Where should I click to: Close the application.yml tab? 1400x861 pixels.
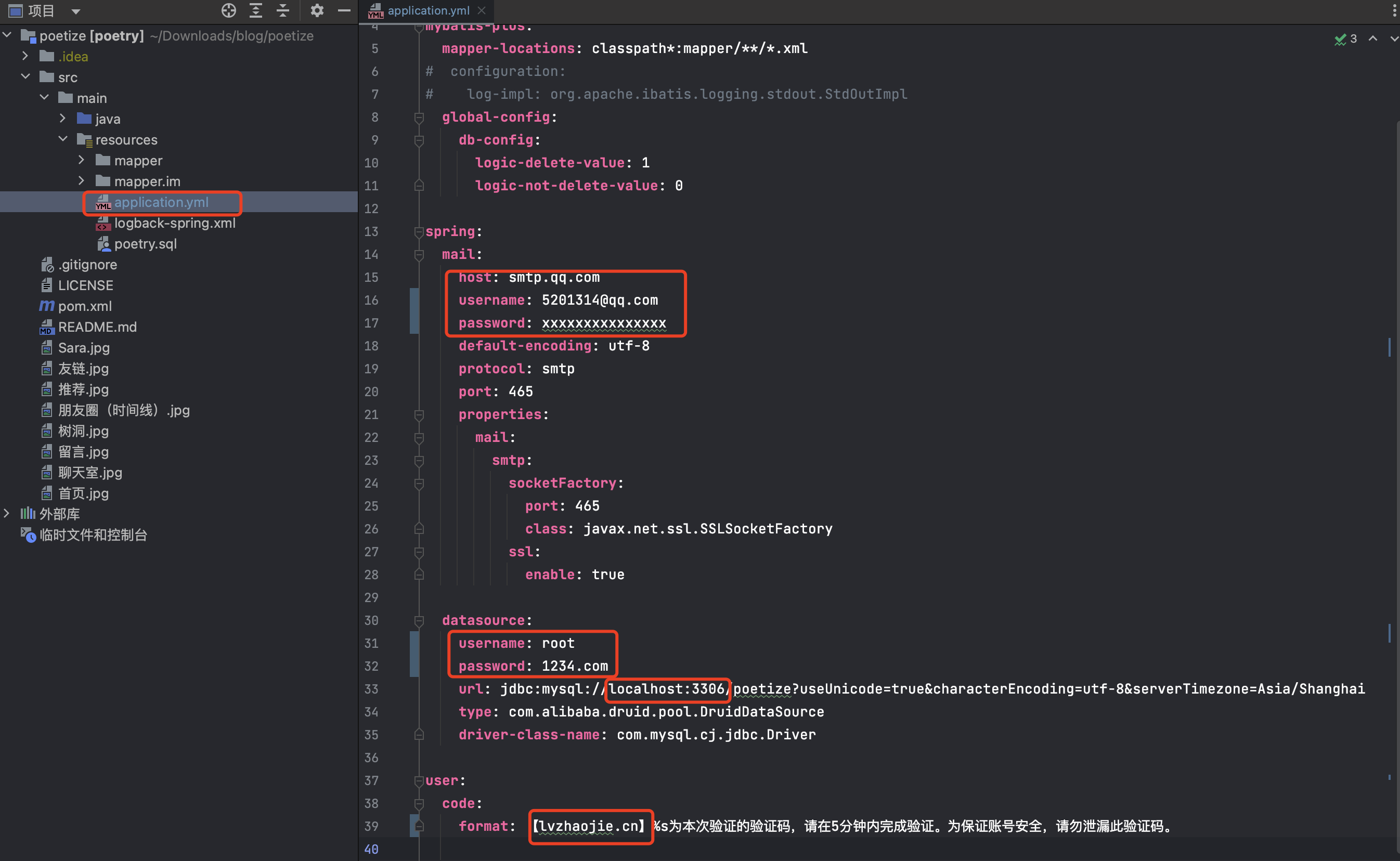point(482,10)
